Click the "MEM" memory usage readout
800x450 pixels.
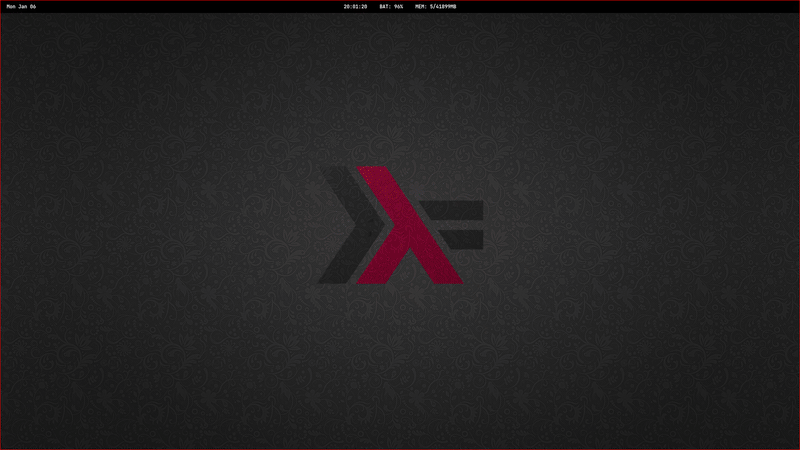(435, 7)
